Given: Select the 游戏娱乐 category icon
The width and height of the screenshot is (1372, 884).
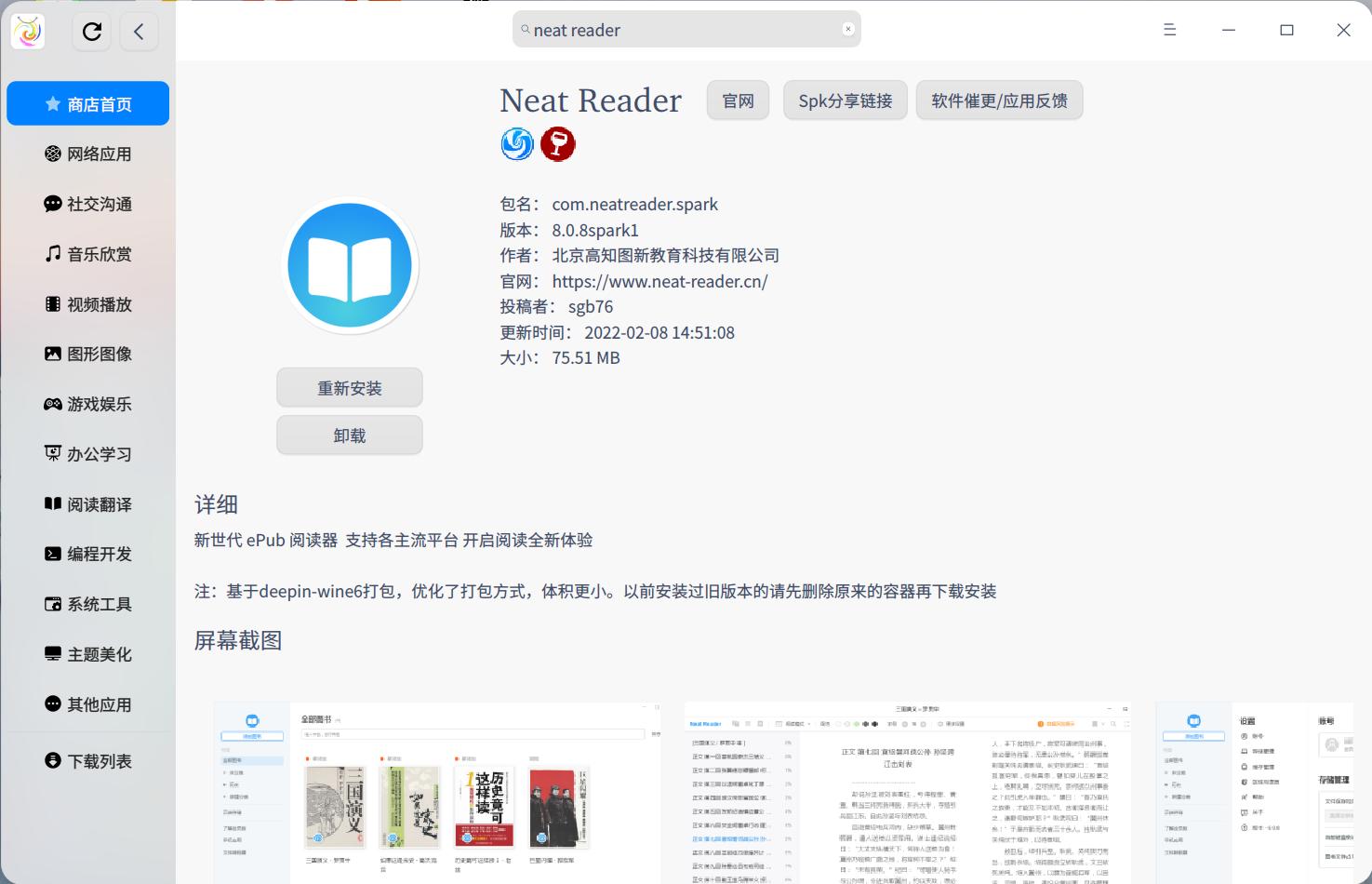Looking at the screenshot, I should click(52, 403).
